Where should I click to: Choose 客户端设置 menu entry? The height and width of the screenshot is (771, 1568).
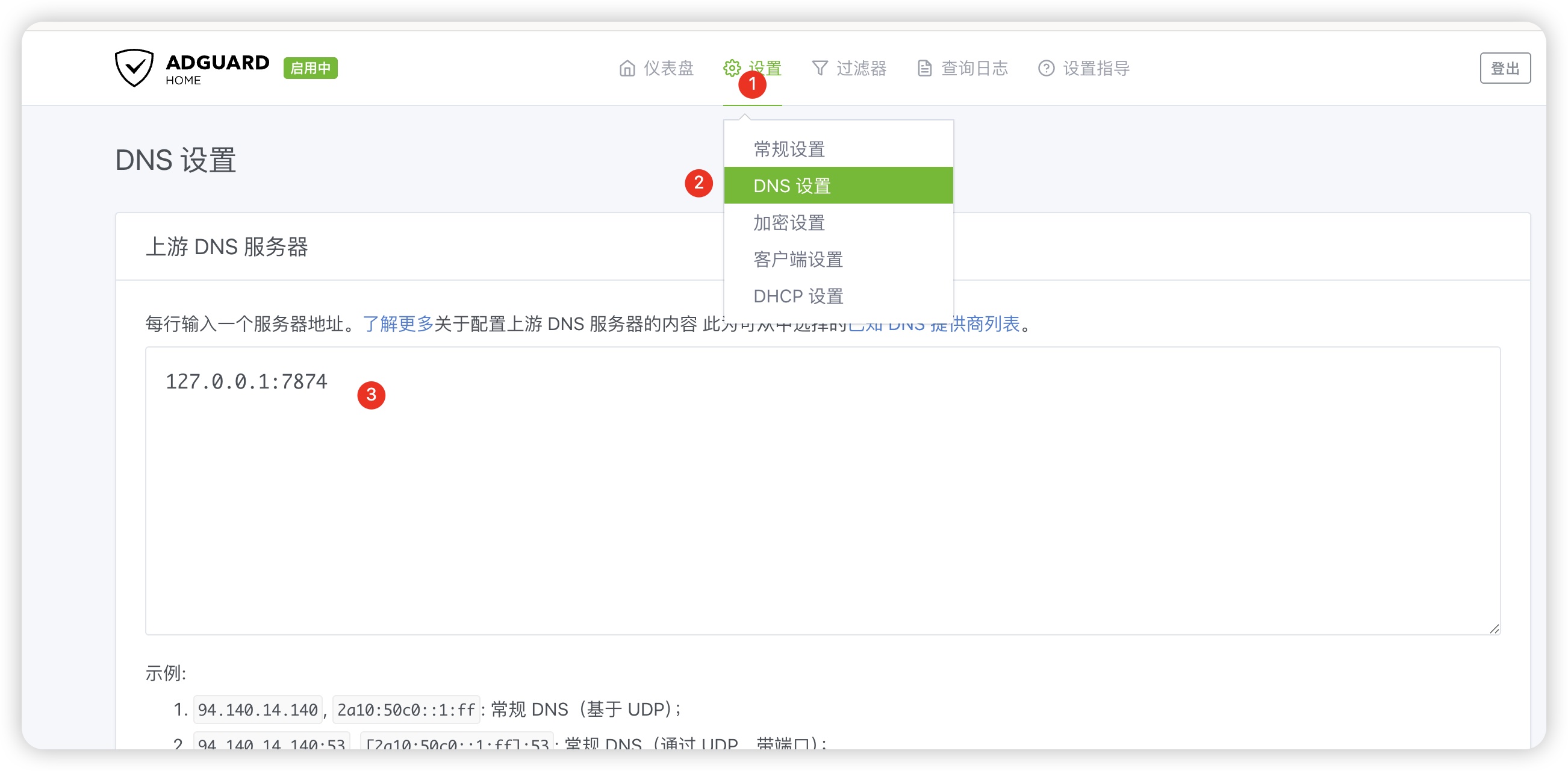tap(797, 260)
